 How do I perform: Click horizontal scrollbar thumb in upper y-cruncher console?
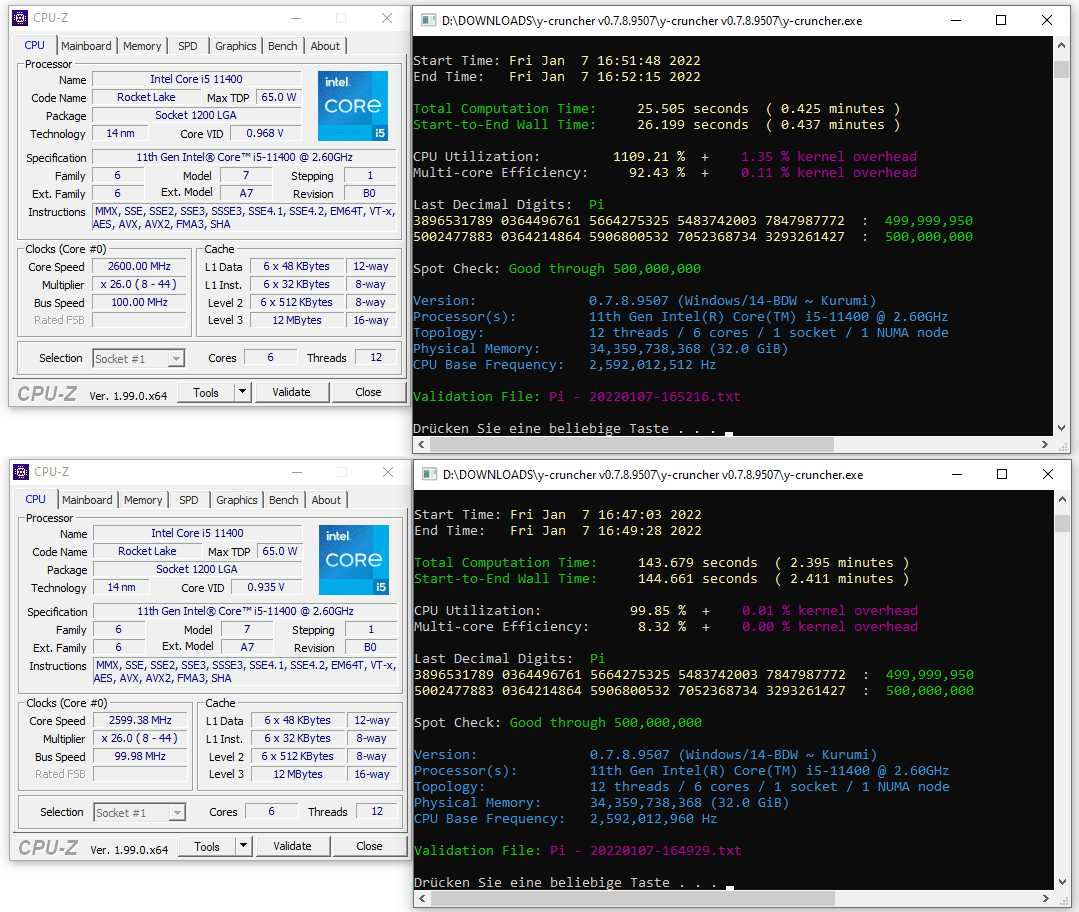[x=631, y=445]
